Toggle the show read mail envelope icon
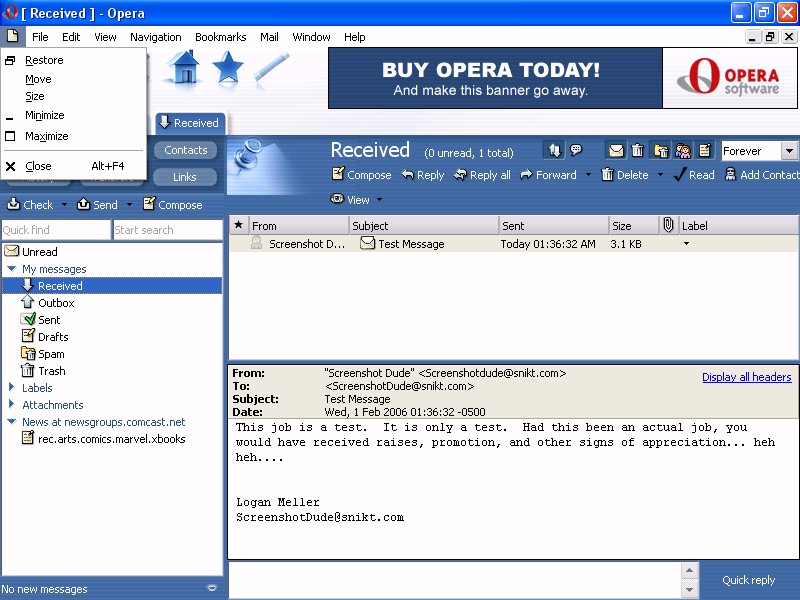This screenshot has width=800, height=600. pyautogui.click(x=616, y=151)
